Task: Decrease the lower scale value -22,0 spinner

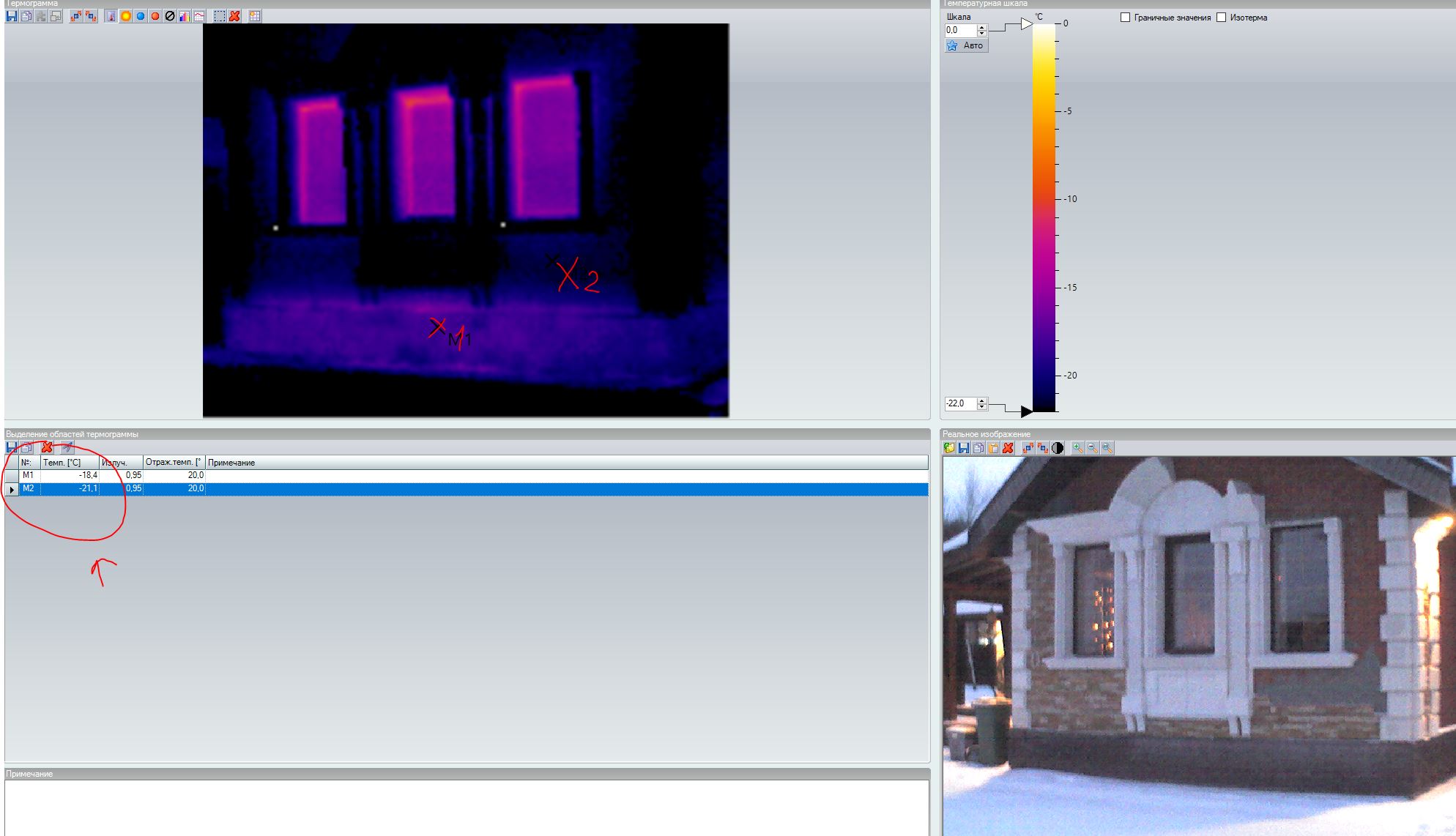Action: pos(982,407)
